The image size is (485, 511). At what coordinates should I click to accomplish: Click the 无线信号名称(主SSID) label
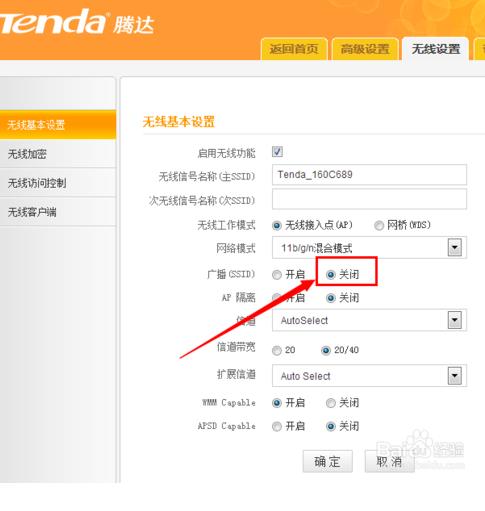[207, 177]
